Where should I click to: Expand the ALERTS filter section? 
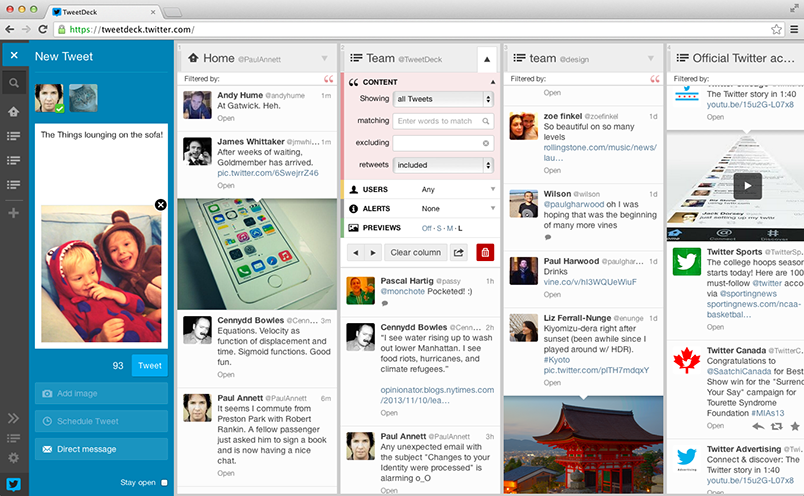coord(421,209)
